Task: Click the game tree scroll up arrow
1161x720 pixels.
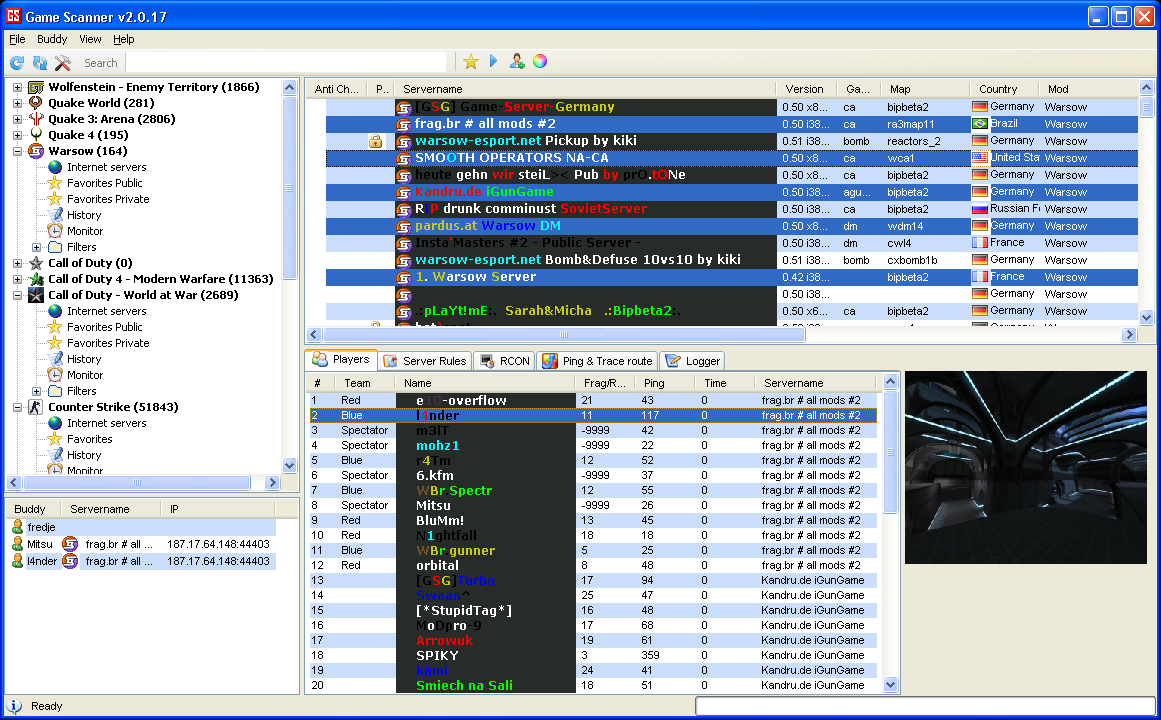Action: (x=290, y=87)
